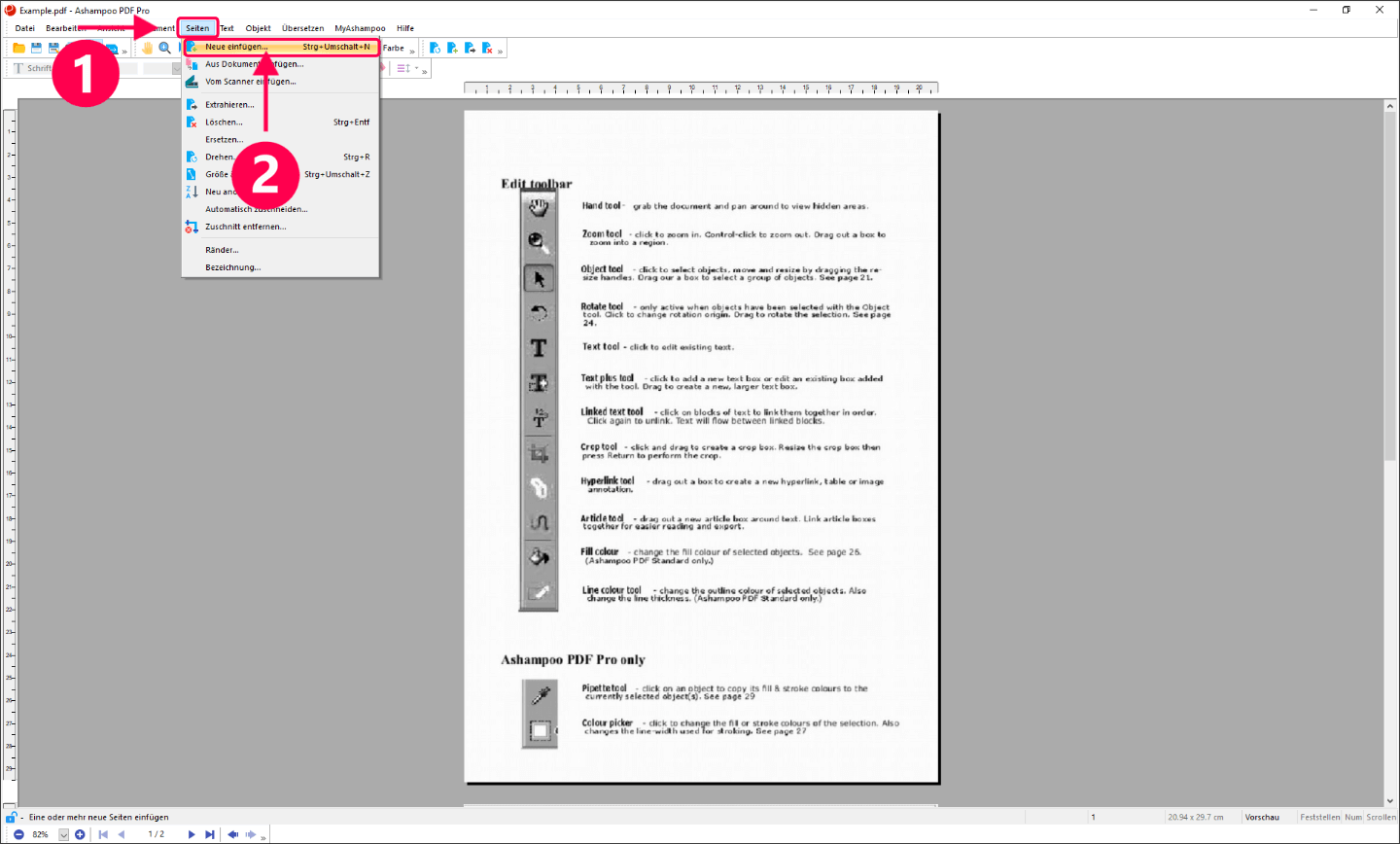Click the navigate forward view arrow

pos(251,834)
